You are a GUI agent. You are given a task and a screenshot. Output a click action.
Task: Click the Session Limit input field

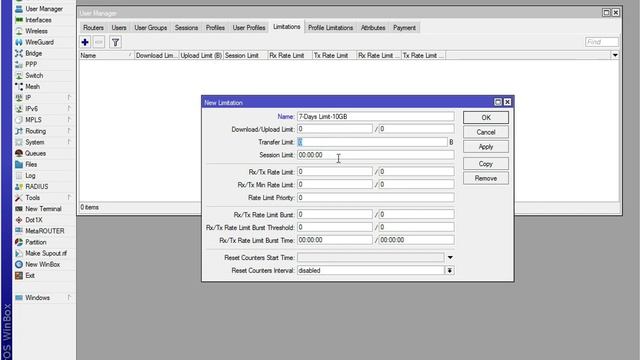click(x=376, y=155)
